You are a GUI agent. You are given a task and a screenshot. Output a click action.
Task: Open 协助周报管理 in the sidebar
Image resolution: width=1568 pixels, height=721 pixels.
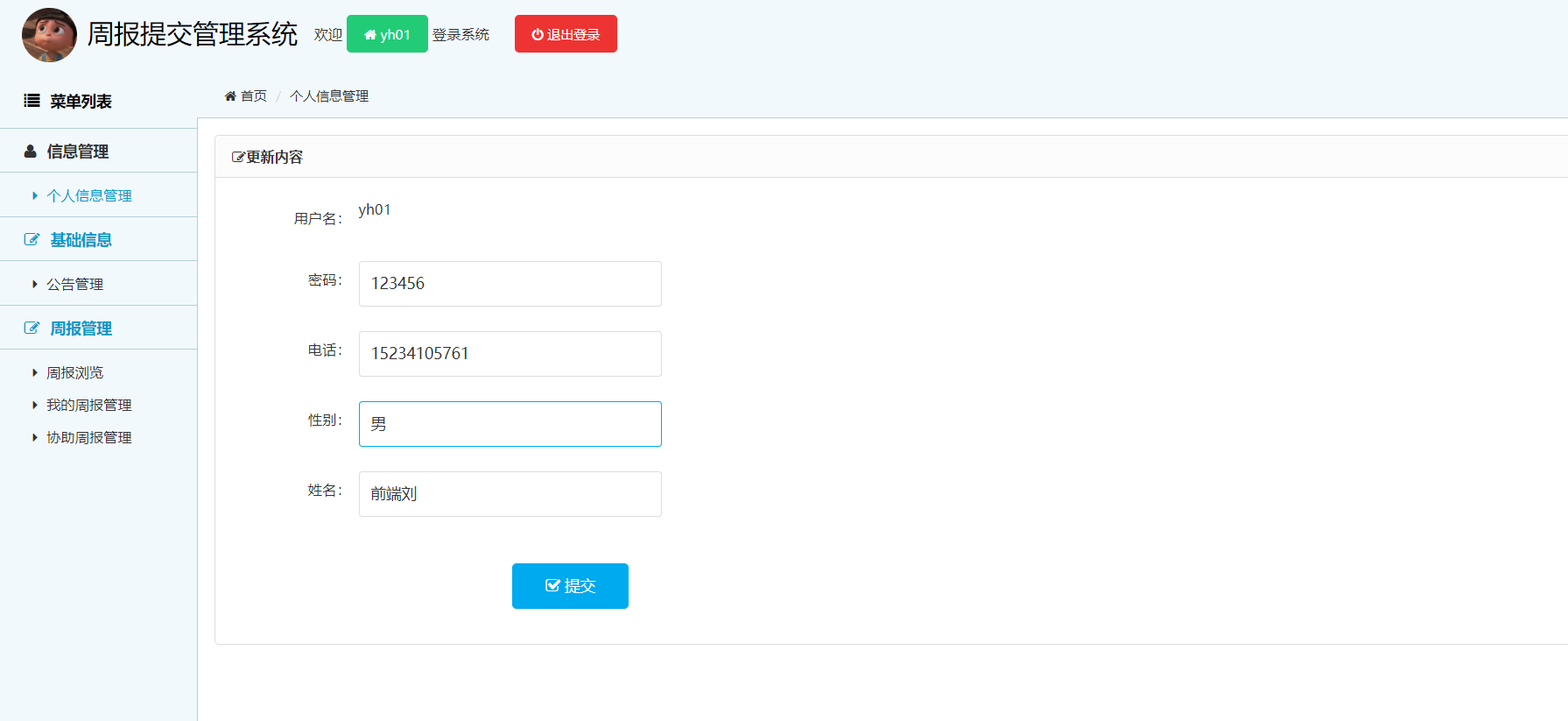pyautogui.click(x=89, y=437)
